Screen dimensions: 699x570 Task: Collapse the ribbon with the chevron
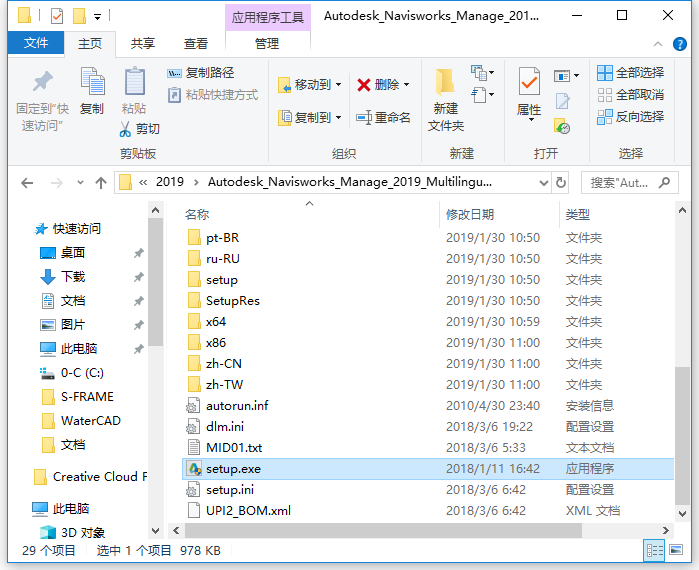658,44
